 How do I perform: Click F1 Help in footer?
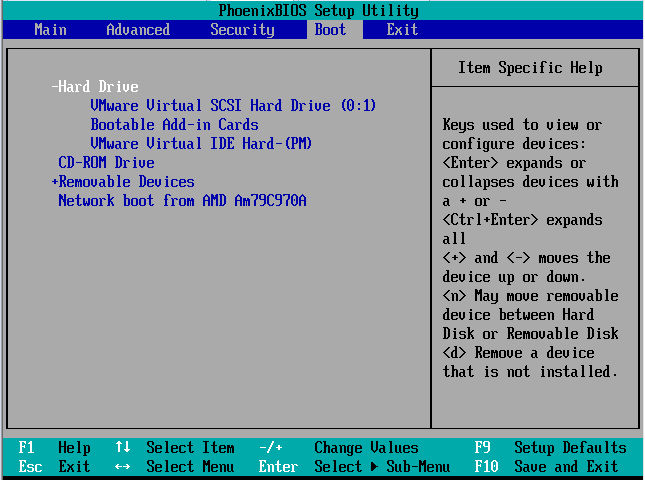pyautogui.click(x=54, y=448)
